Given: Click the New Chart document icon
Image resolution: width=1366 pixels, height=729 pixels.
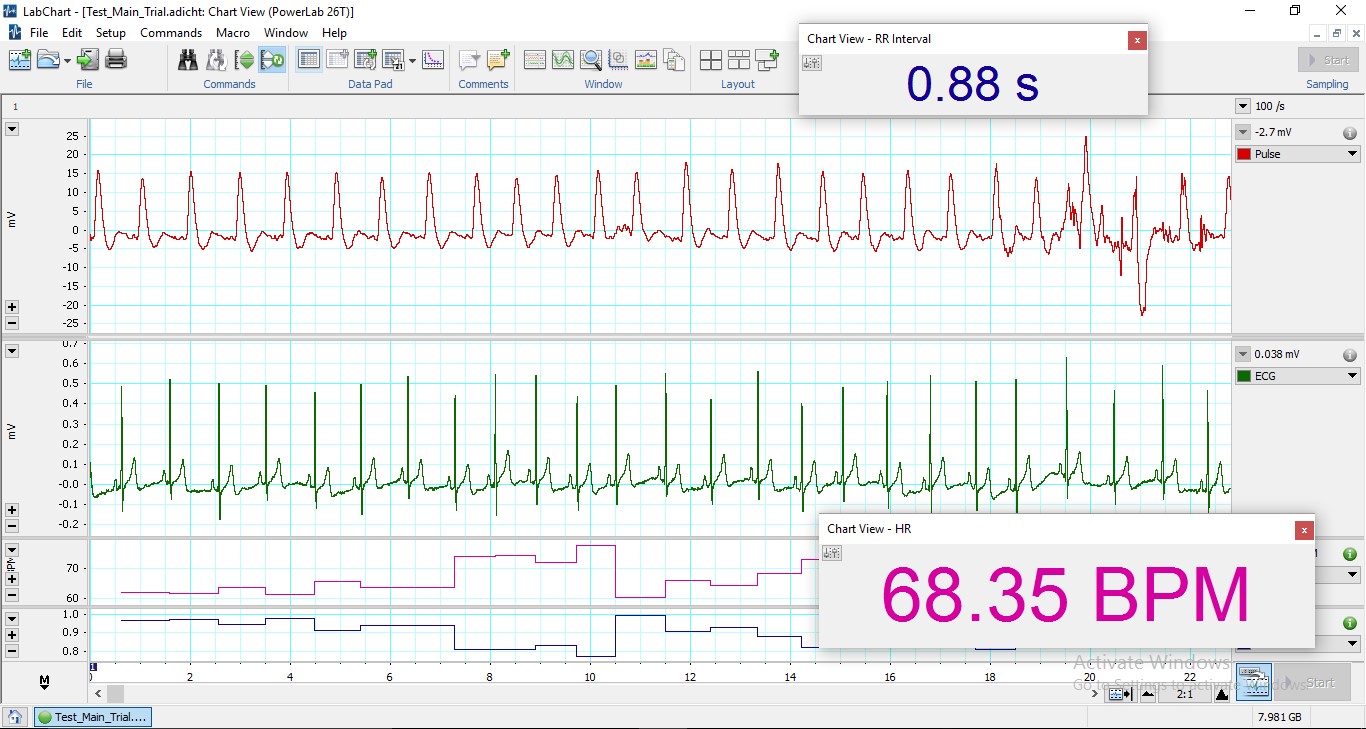Looking at the screenshot, I should pyautogui.click(x=20, y=60).
